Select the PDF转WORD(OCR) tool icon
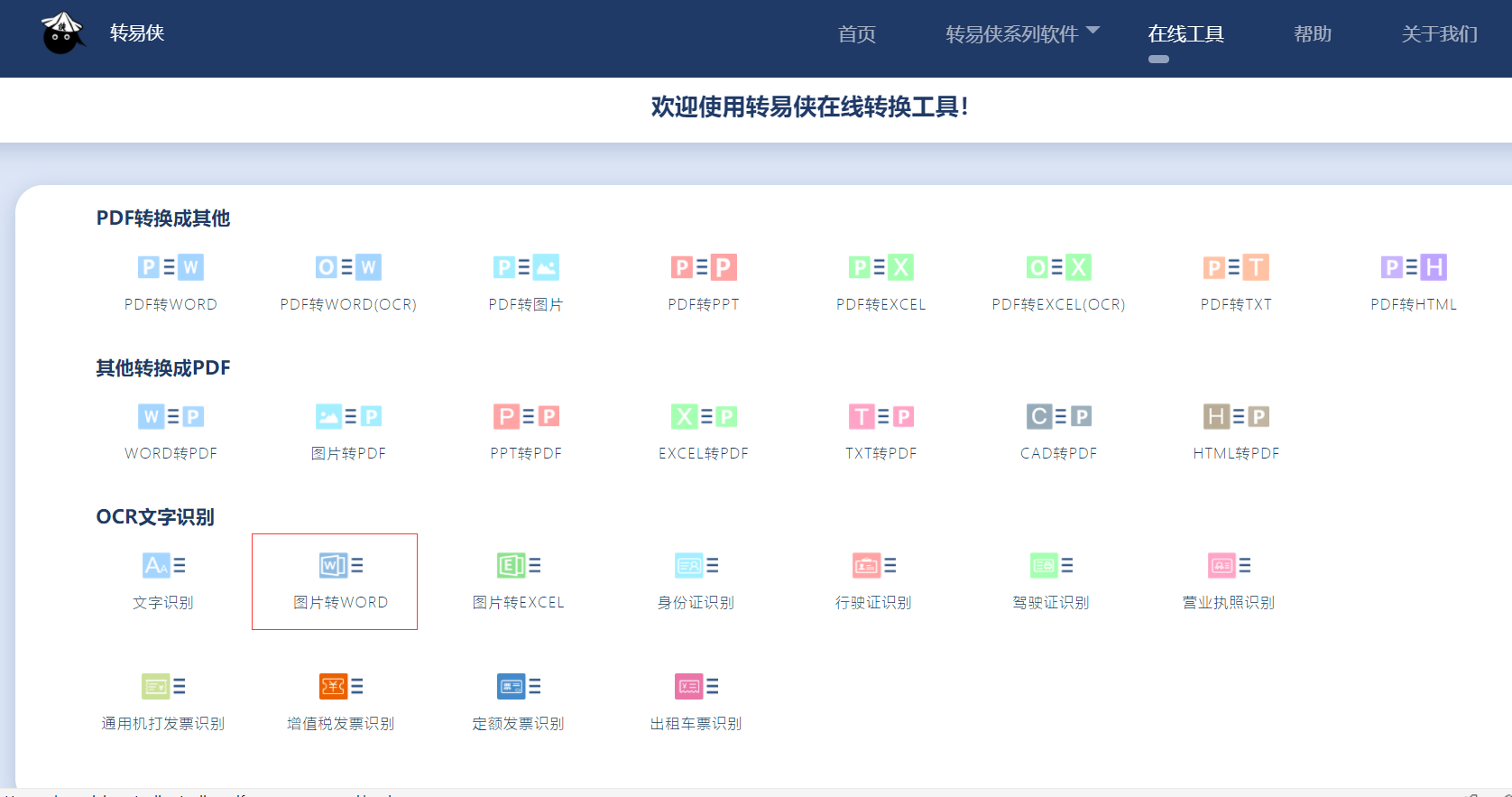 pyautogui.click(x=348, y=267)
